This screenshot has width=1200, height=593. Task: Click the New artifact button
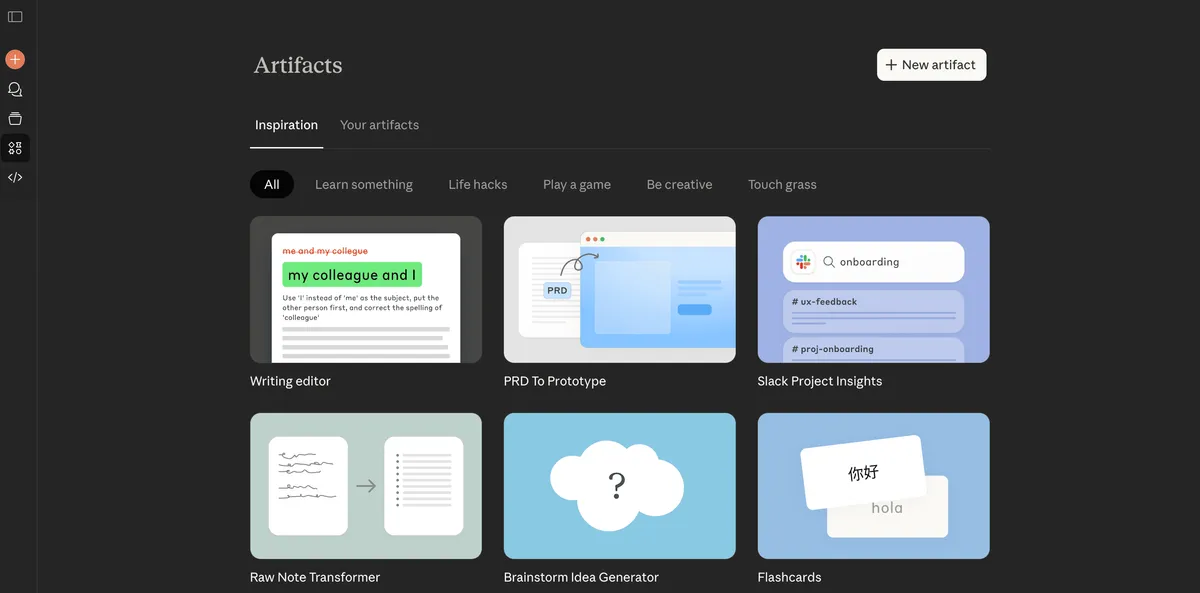[931, 64]
